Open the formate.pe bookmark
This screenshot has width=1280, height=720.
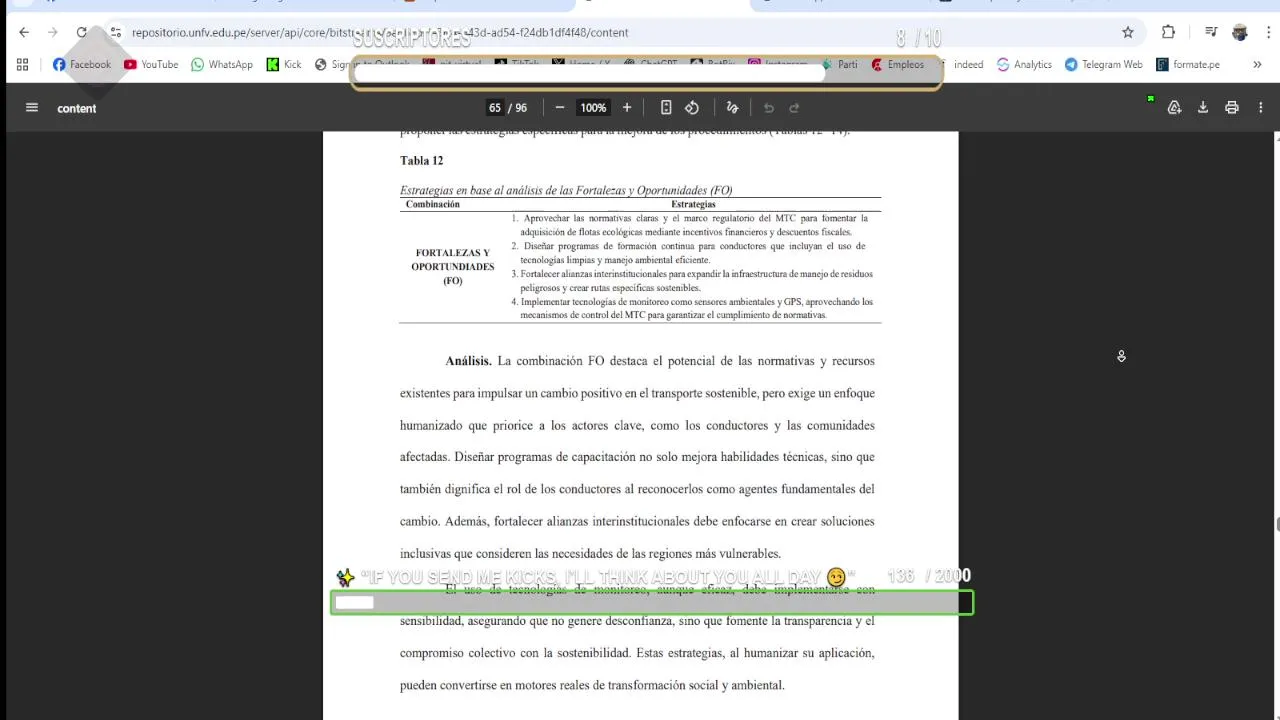[1188, 64]
